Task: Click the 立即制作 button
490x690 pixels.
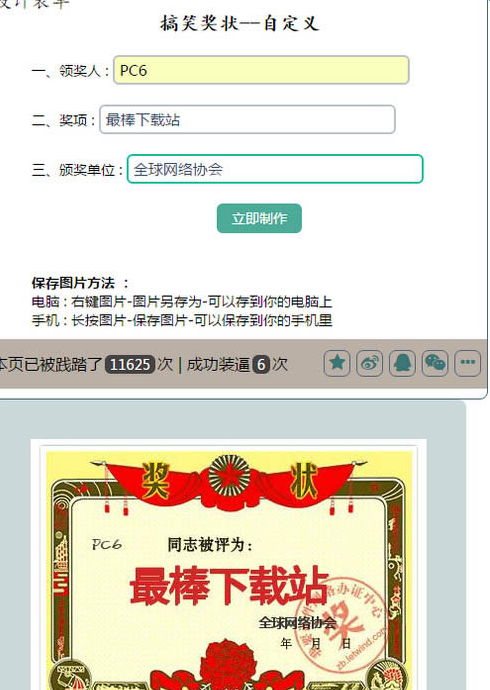Action: (x=259, y=218)
